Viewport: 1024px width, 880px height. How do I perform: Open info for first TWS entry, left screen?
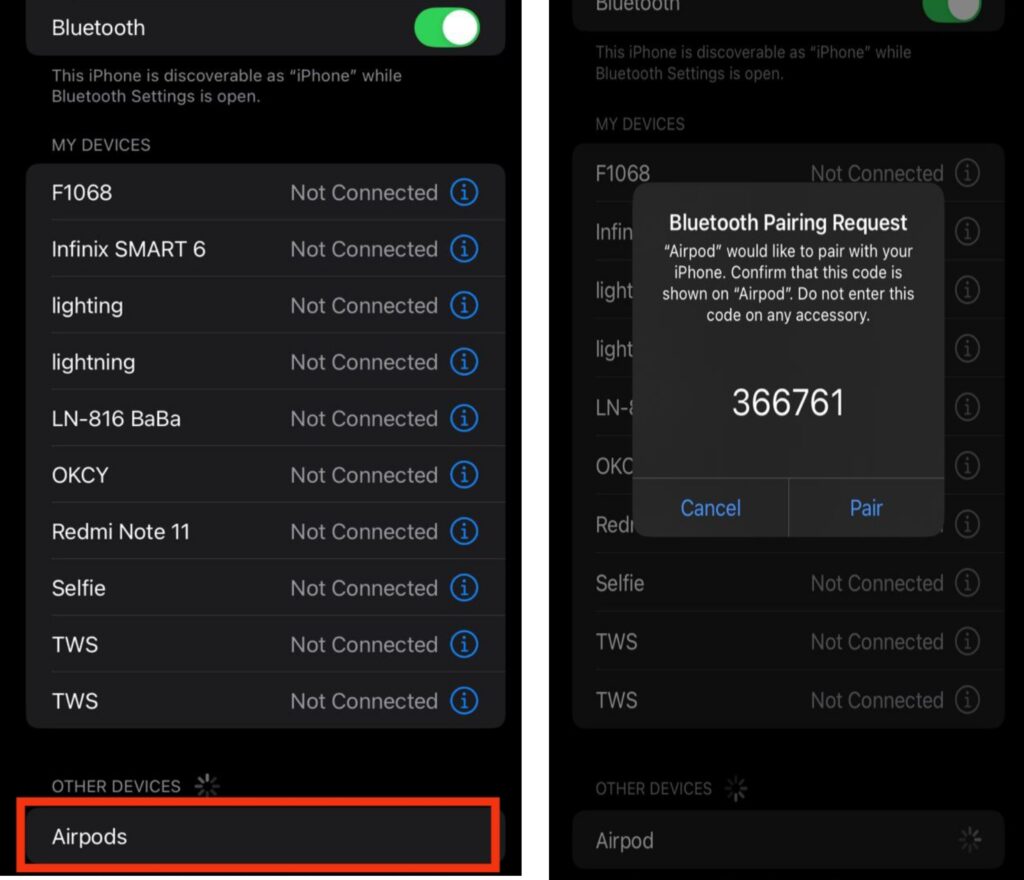[464, 645]
